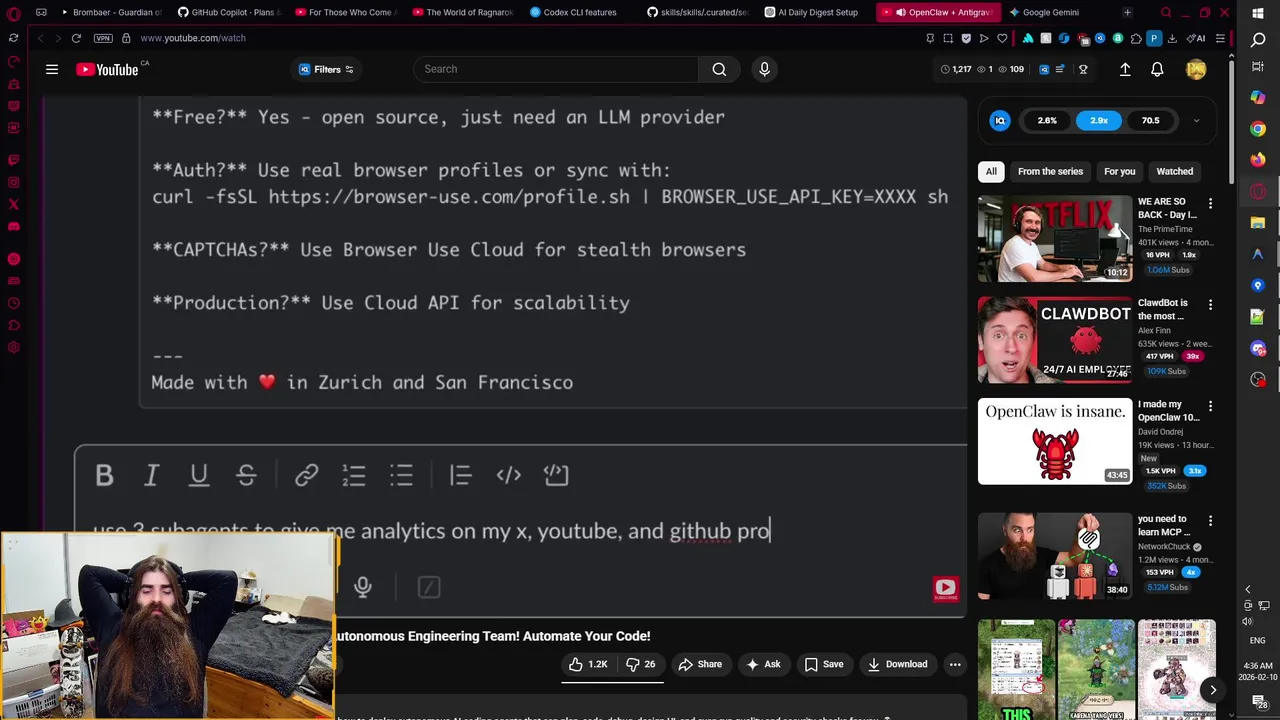The image size is (1280, 720).
Task: Open WE ARE SO BACK video thumbnail
Action: click(1055, 239)
